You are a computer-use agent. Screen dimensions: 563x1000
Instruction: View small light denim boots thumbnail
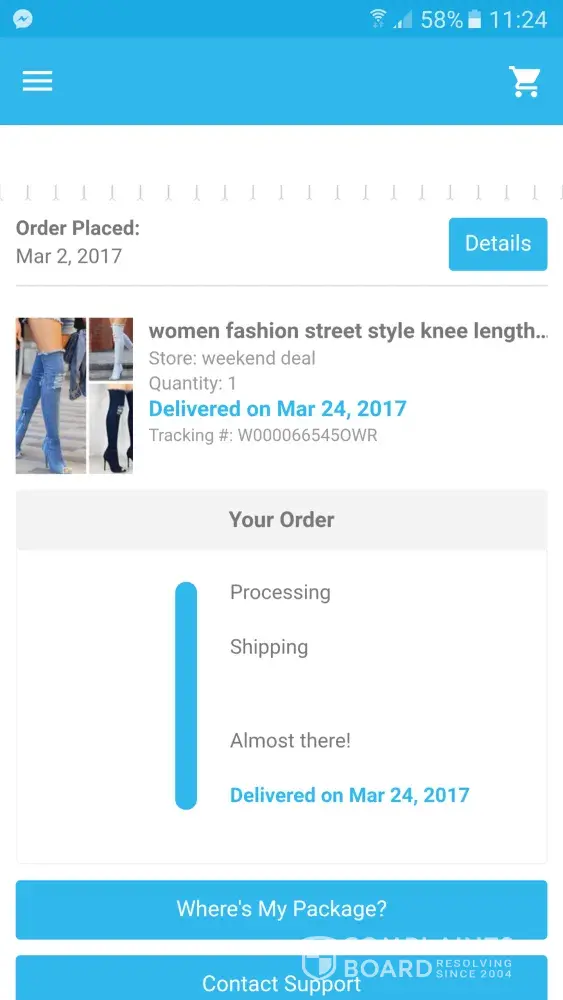(x=111, y=349)
